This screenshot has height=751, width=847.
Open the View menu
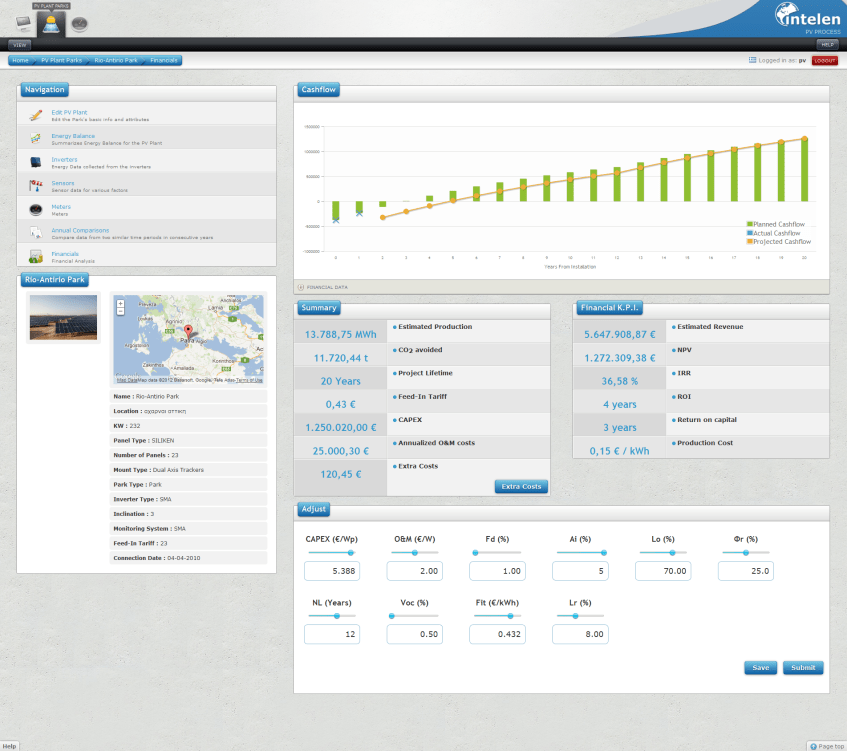click(x=20, y=45)
